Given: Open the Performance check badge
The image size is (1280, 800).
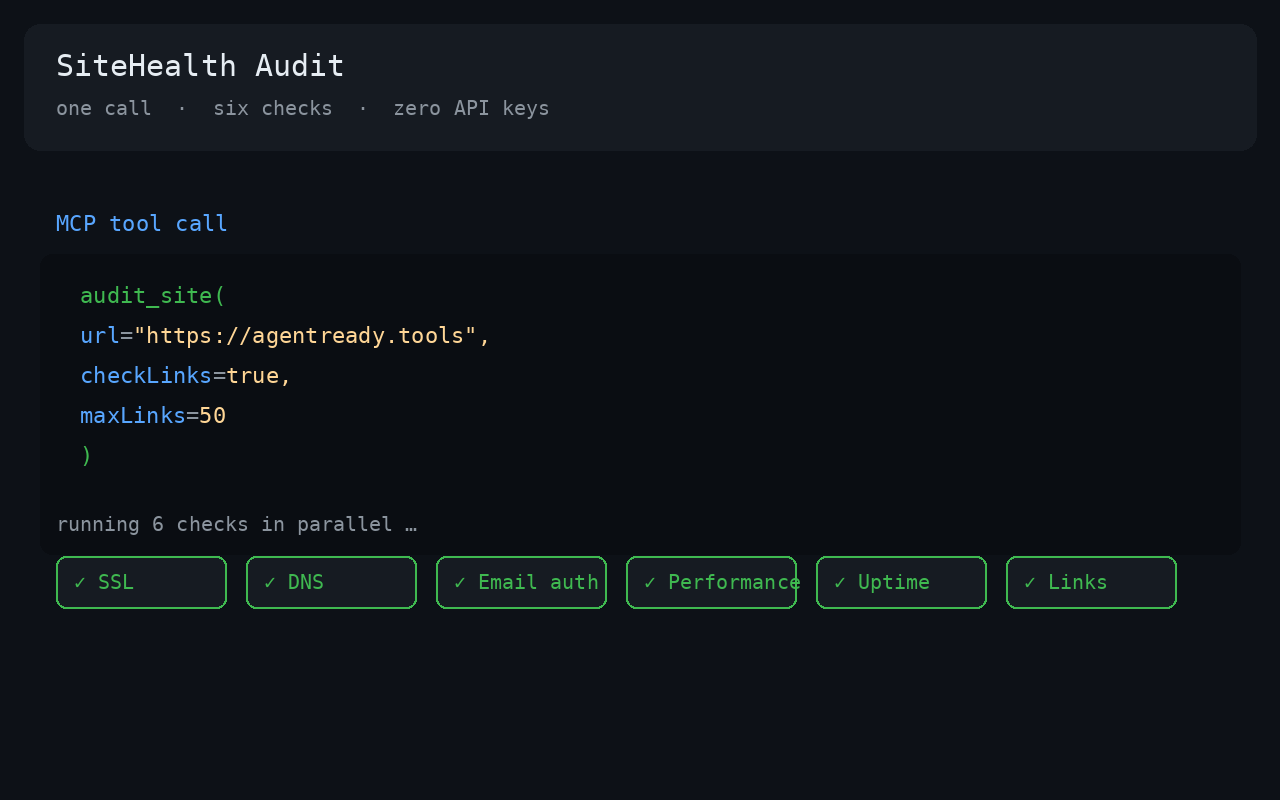Looking at the screenshot, I should pyautogui.click(x=711, y=582).
